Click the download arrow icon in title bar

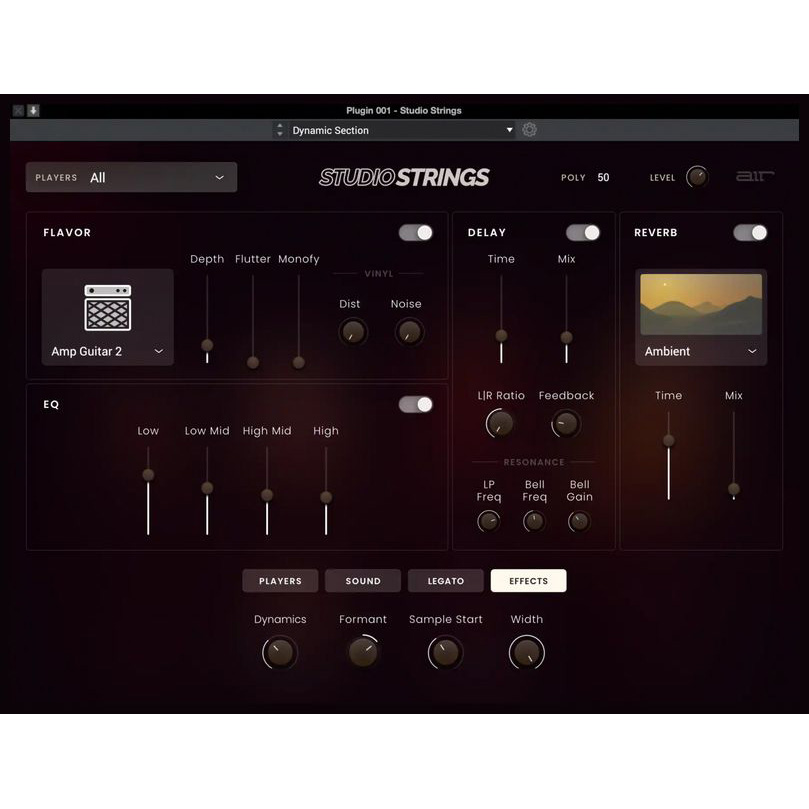pos(33,110)
